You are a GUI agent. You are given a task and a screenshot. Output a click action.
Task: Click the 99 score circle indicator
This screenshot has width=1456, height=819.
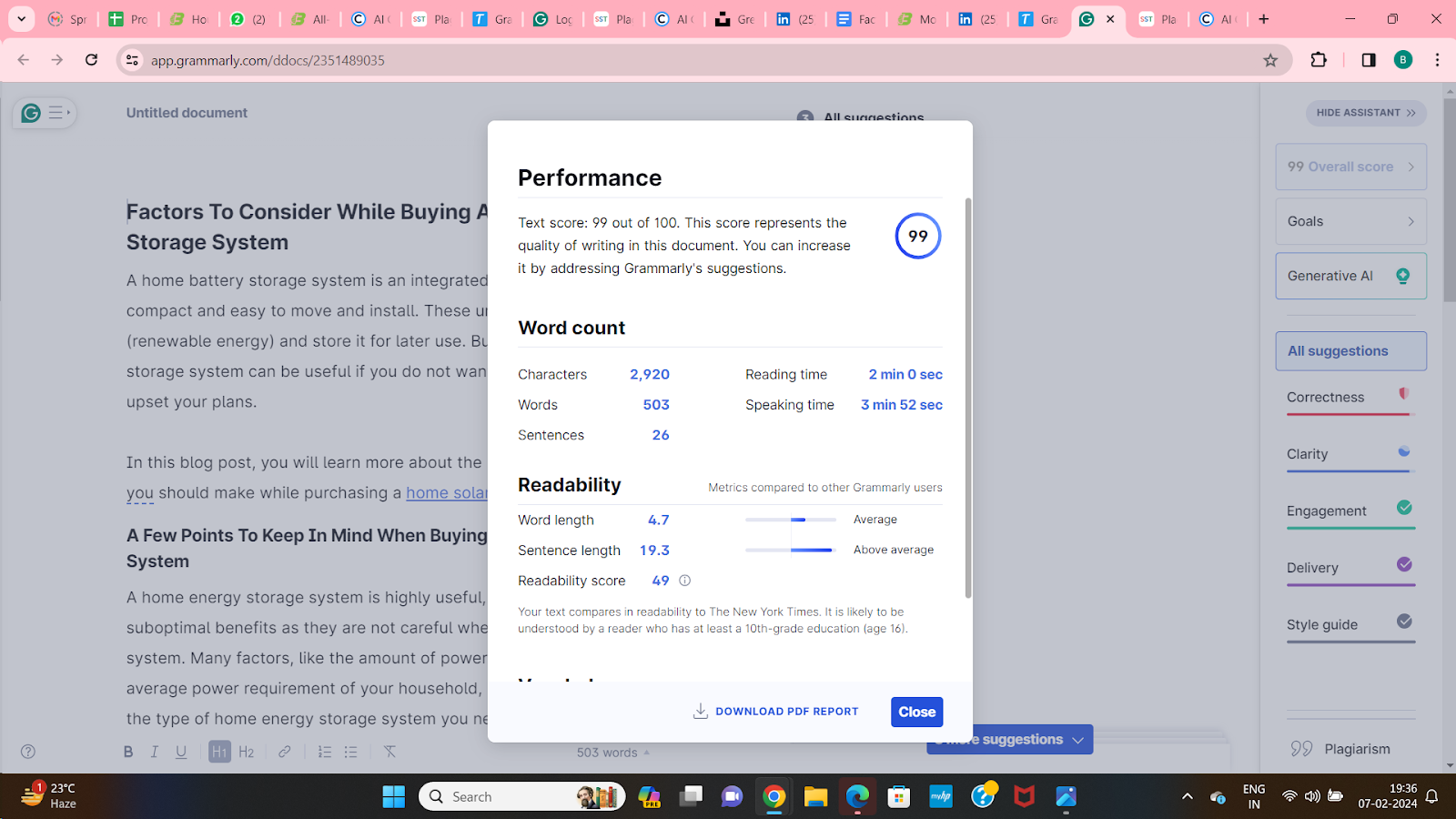click(x=918, y=236)
